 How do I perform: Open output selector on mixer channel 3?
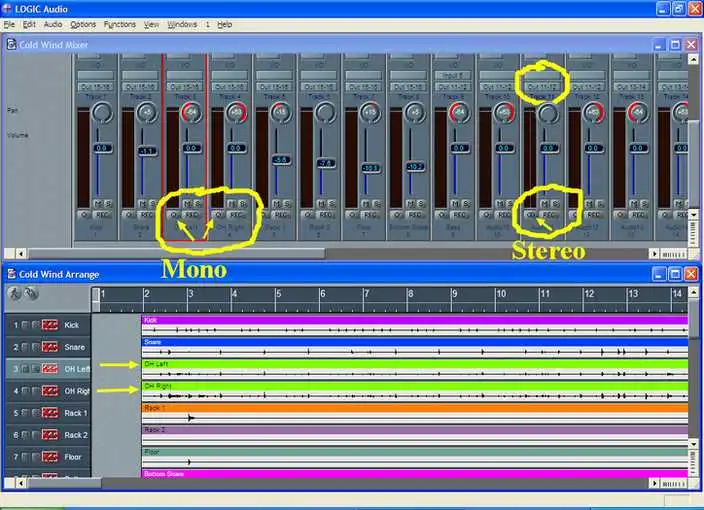point(185,87)
